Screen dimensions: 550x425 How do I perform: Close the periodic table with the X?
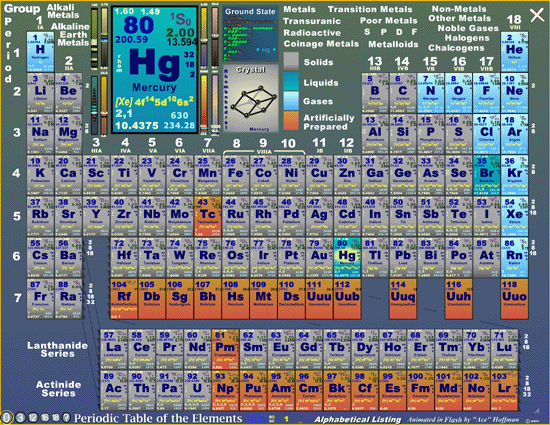537,15
